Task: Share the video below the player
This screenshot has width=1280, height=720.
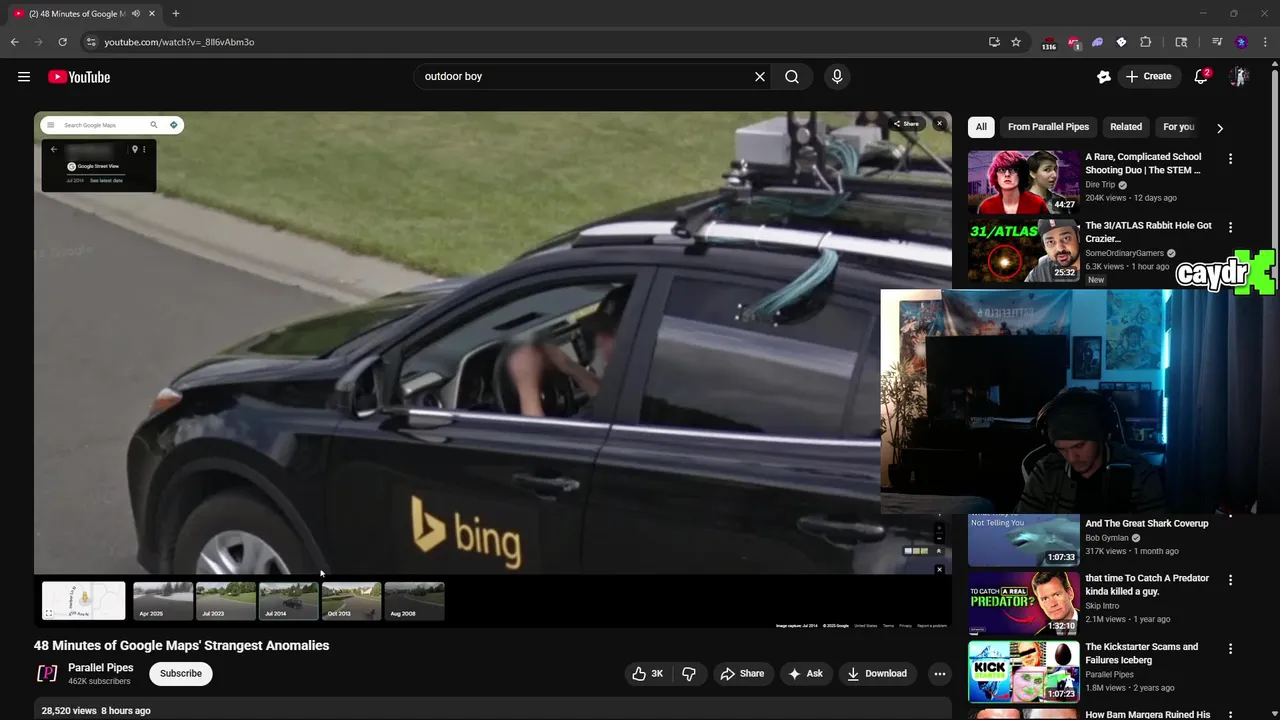Action: (742, 674)
